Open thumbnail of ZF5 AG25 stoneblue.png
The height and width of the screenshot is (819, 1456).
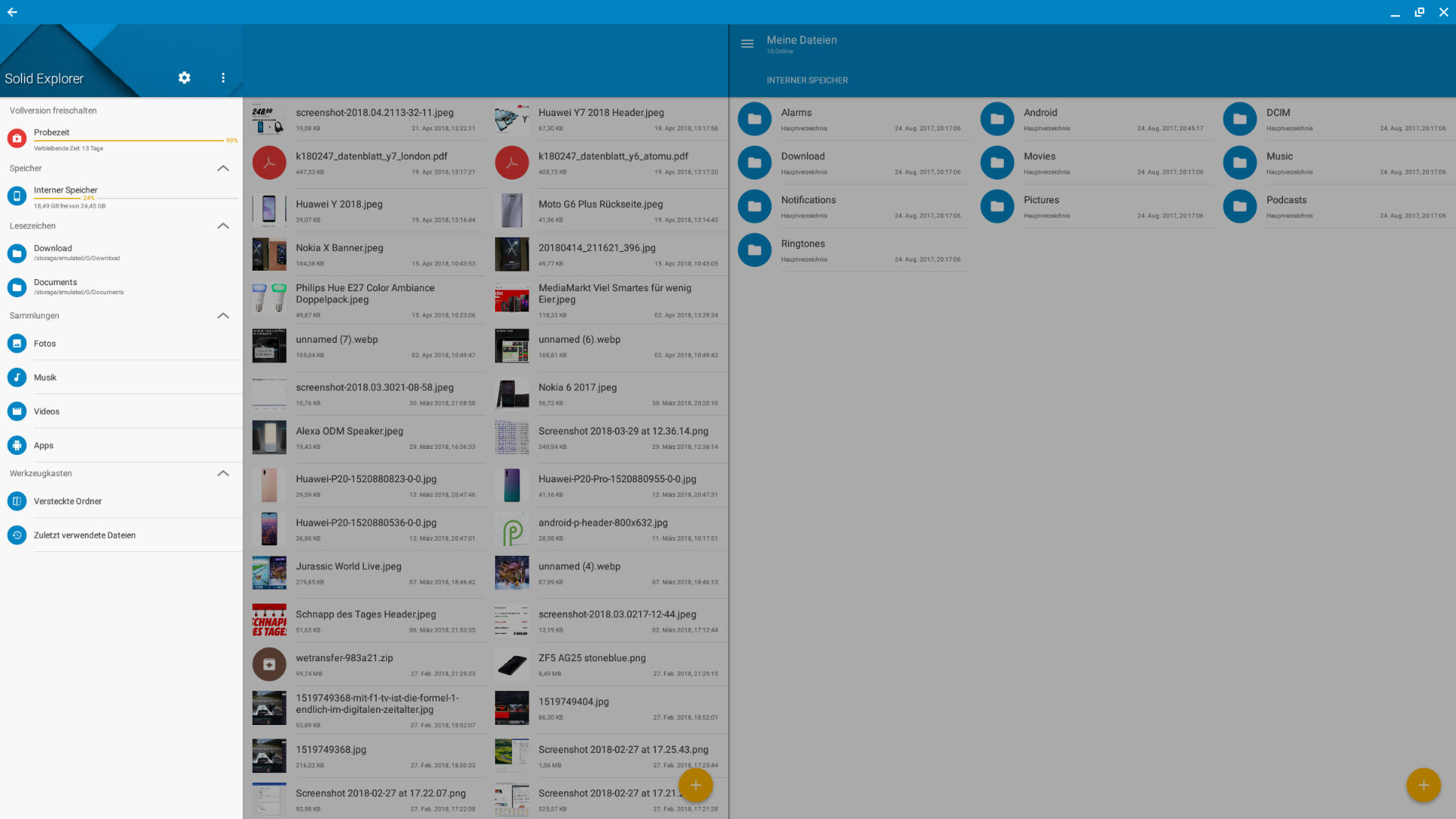point(512,664)
